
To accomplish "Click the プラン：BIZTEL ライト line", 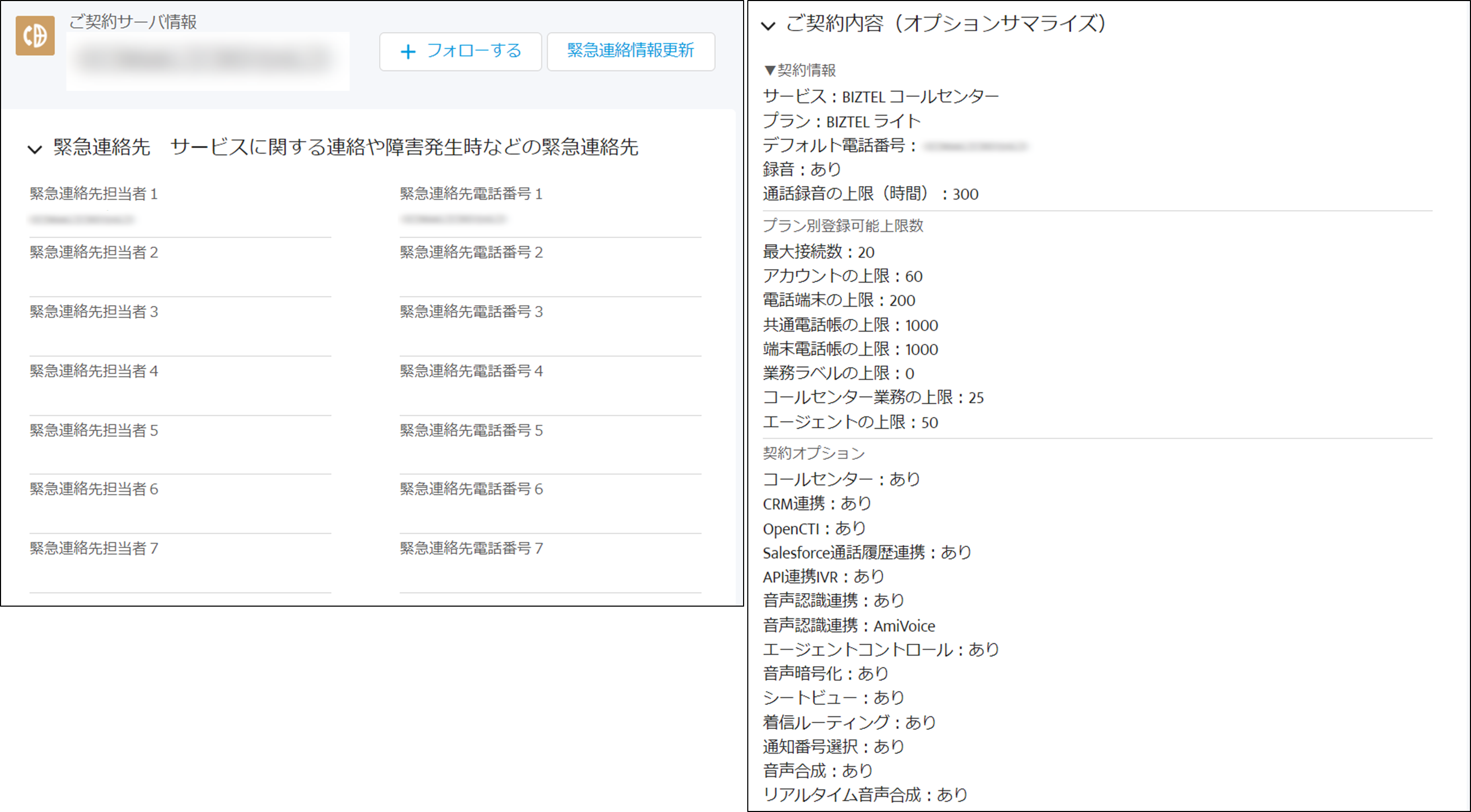I will (x=842, y=121).
